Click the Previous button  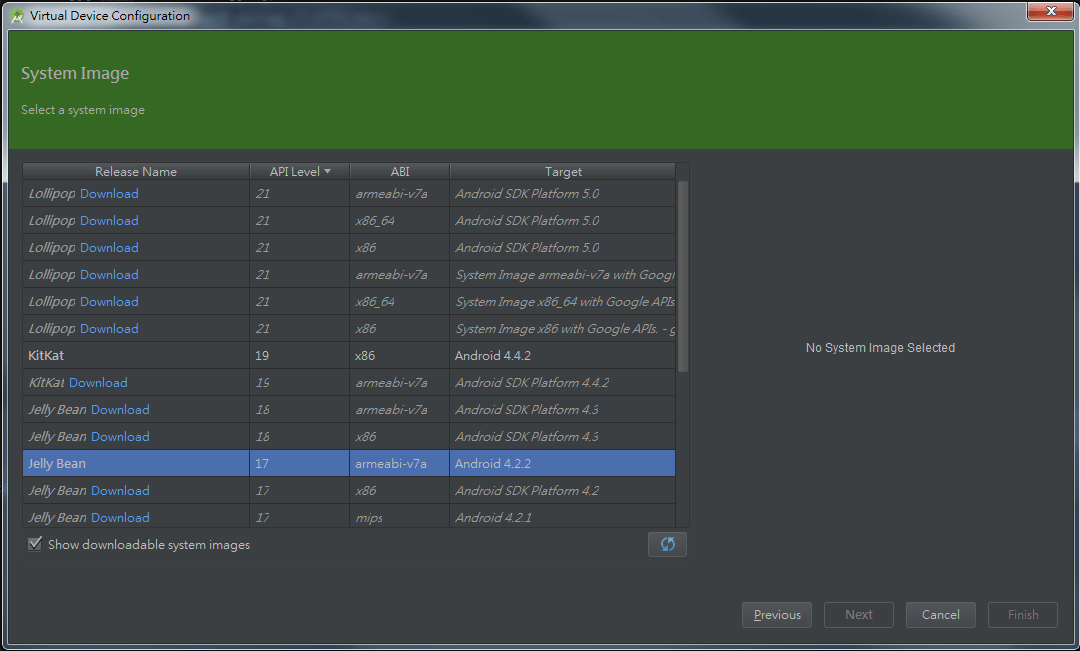pyautogui.click(x=776, y=614)
